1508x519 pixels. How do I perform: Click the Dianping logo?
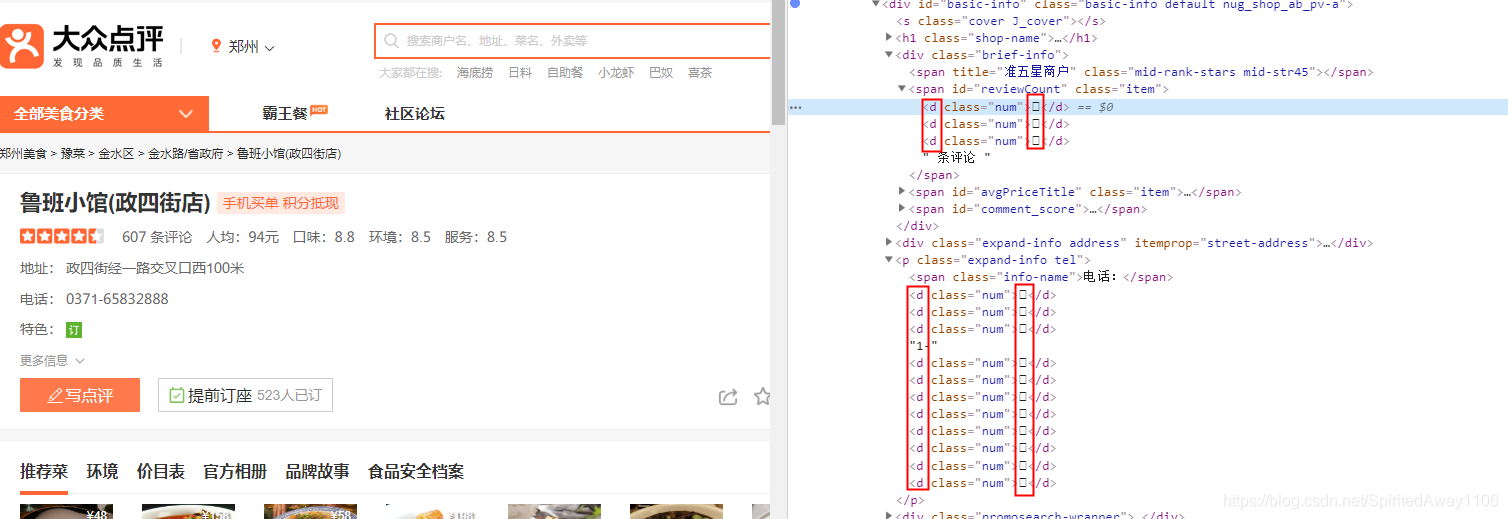coord(82,46)
